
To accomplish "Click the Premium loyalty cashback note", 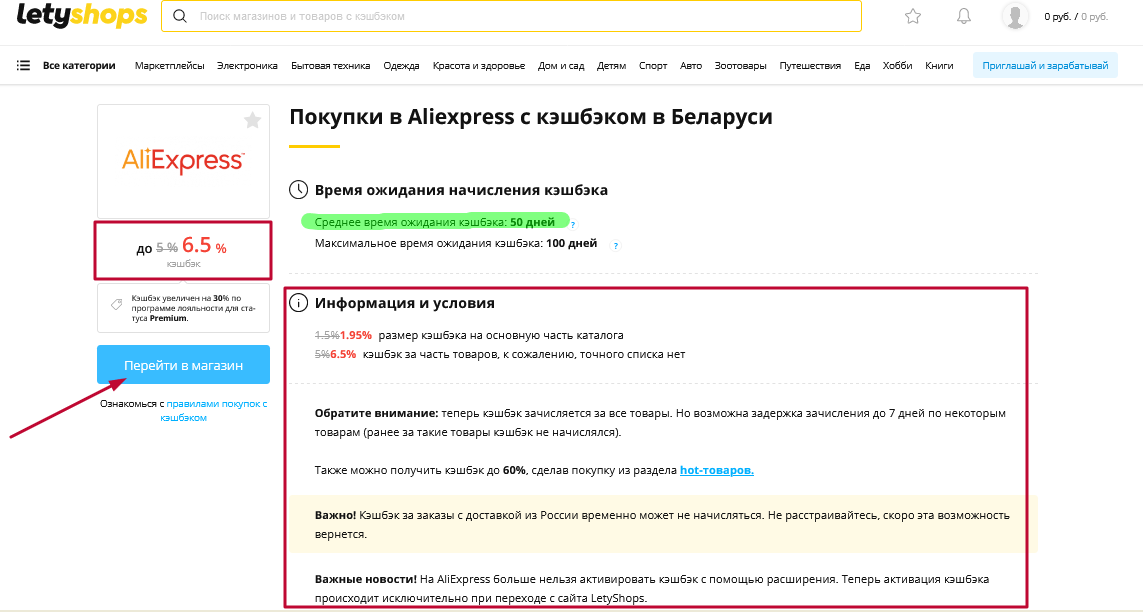I will pos(183,308).
